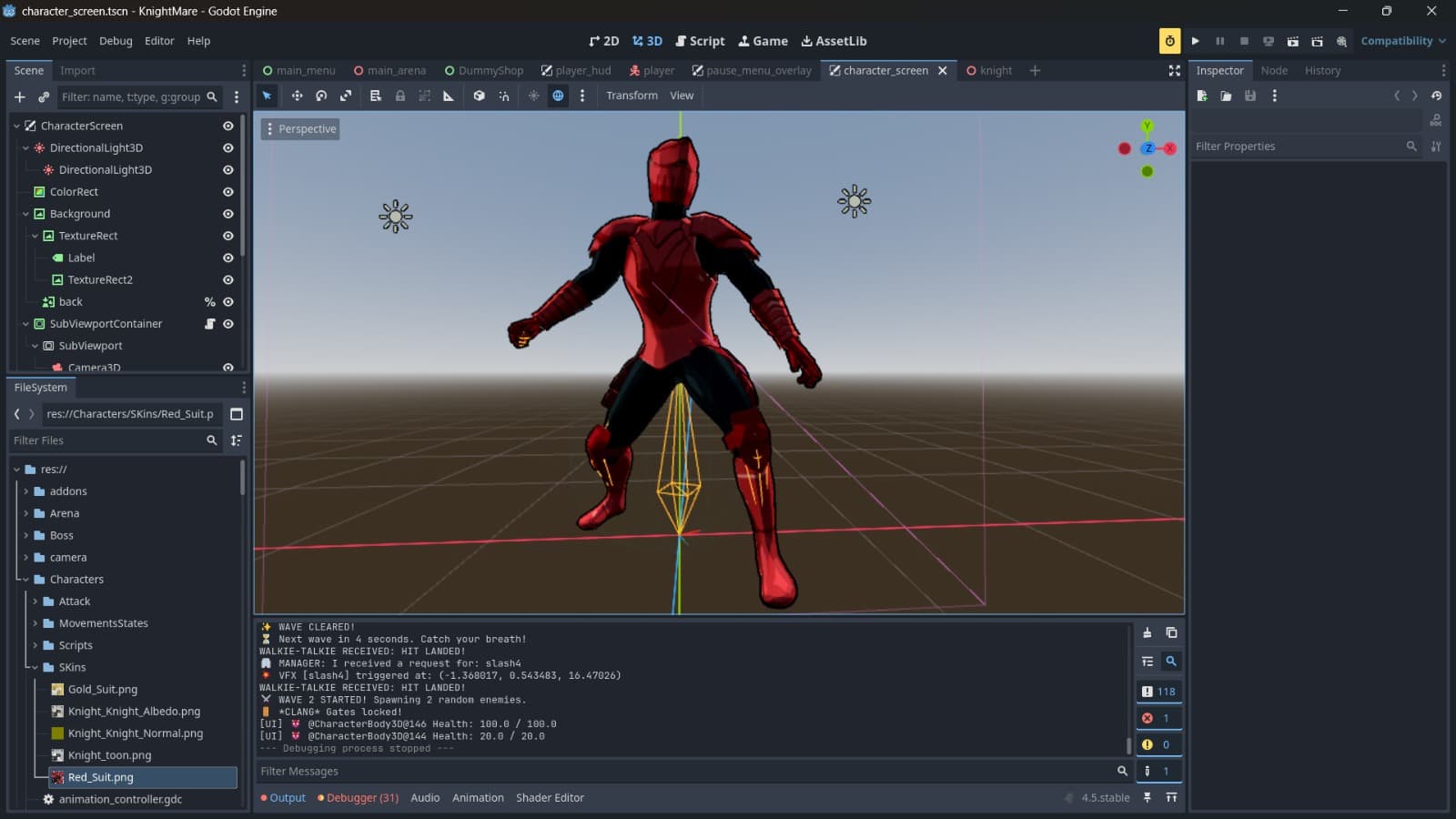The height and width of the screenshot is (819, 1456).
Task: Expand the addons folder
Action: 25,491
